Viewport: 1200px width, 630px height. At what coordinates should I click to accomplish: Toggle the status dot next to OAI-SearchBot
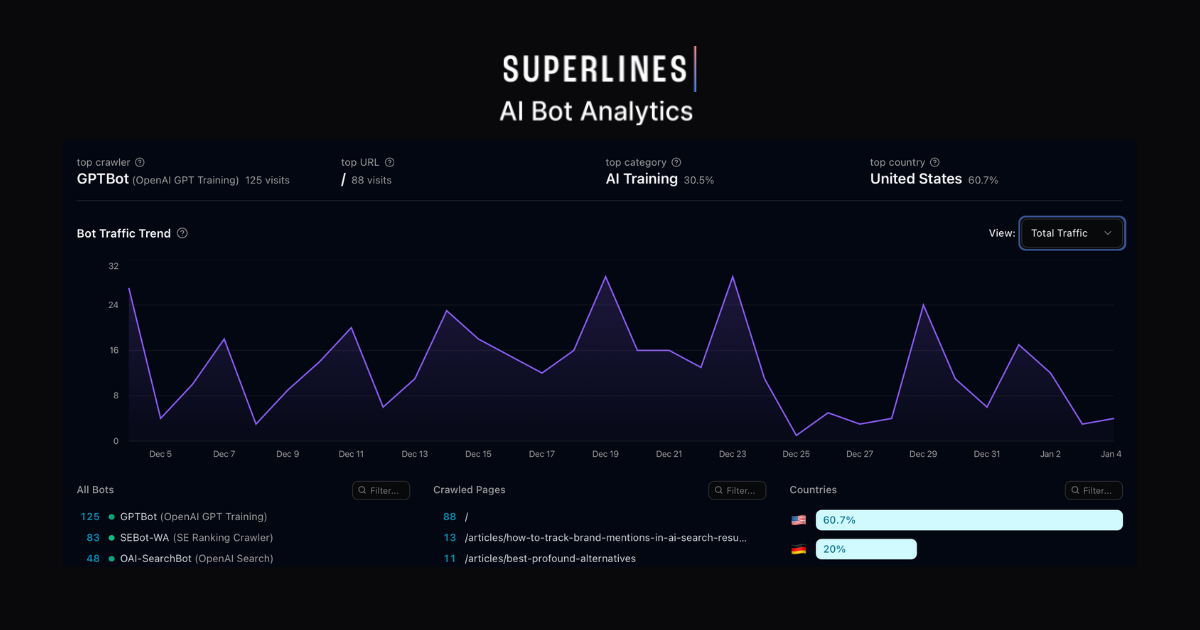click(x=110, y=558)
